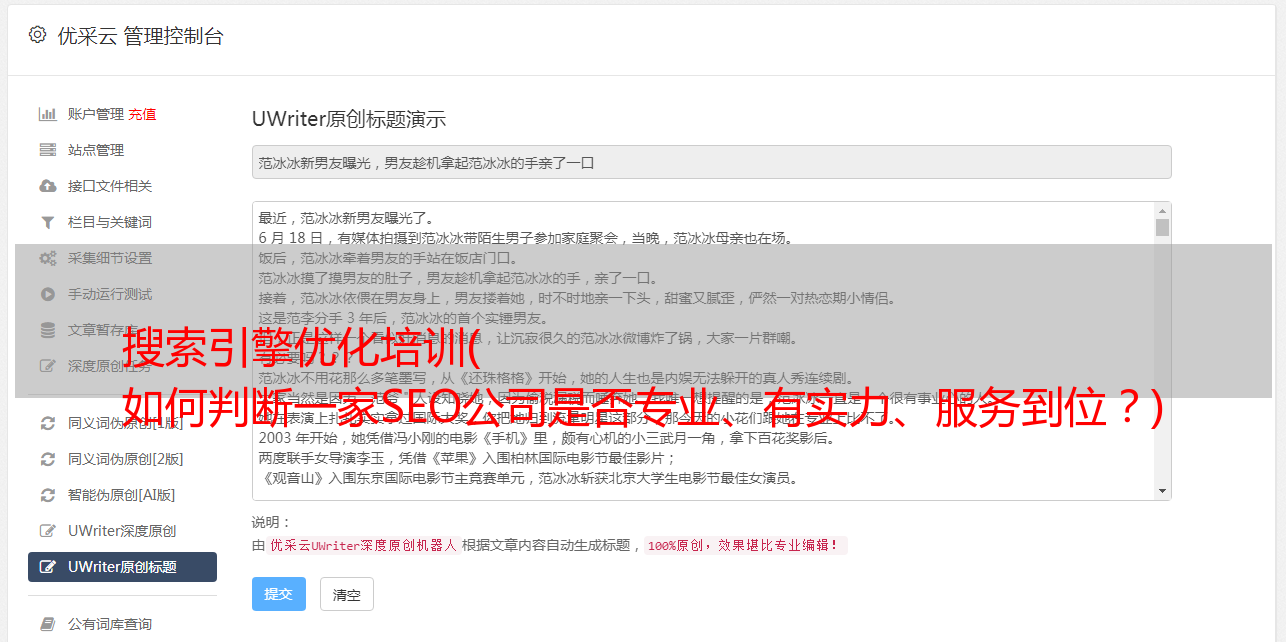Click the book icon for 公有词库查询
This screenshot has width=1286, height=642.
pyautogui.click(x=47, y=624)
